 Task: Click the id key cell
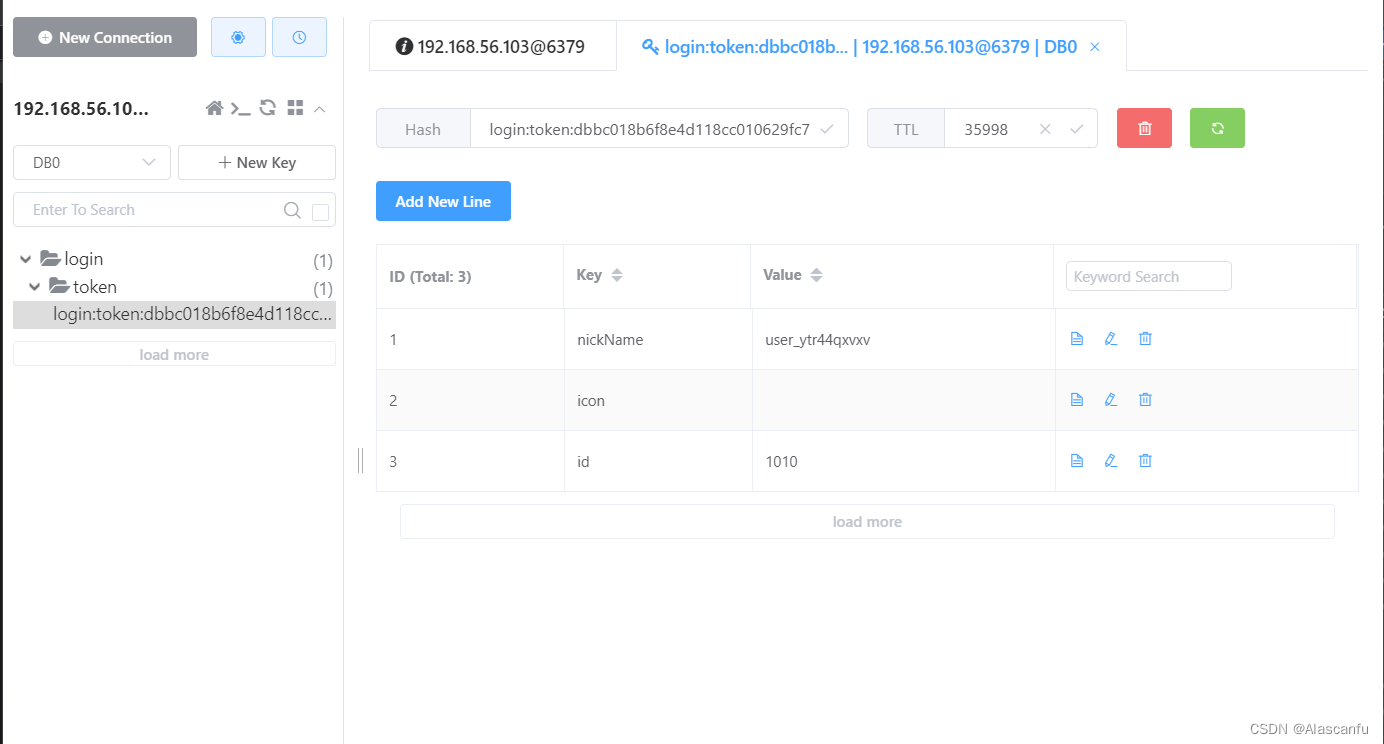[658, 461]
